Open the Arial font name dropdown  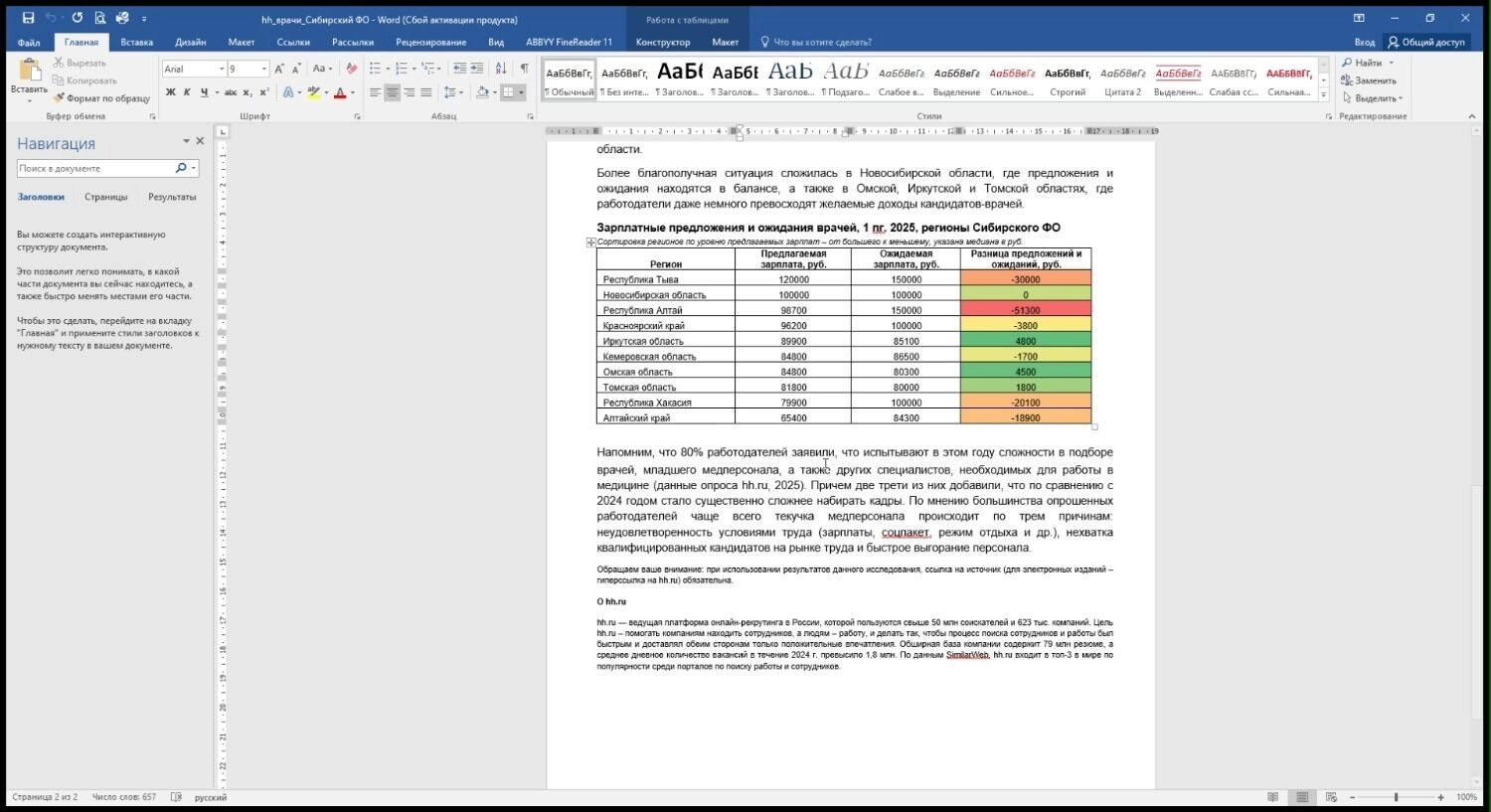[221, 69]
